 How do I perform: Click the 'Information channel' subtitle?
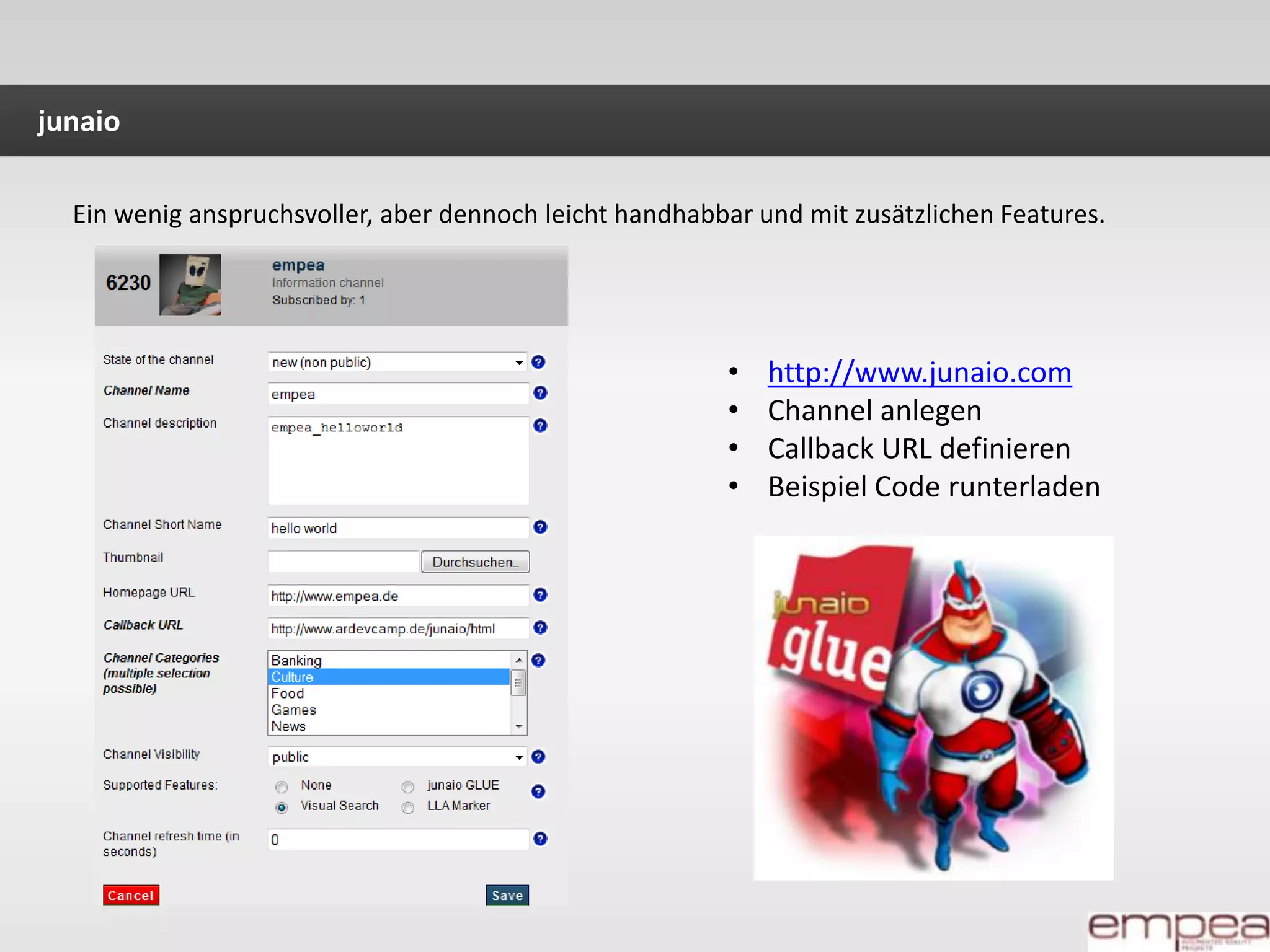328,283
